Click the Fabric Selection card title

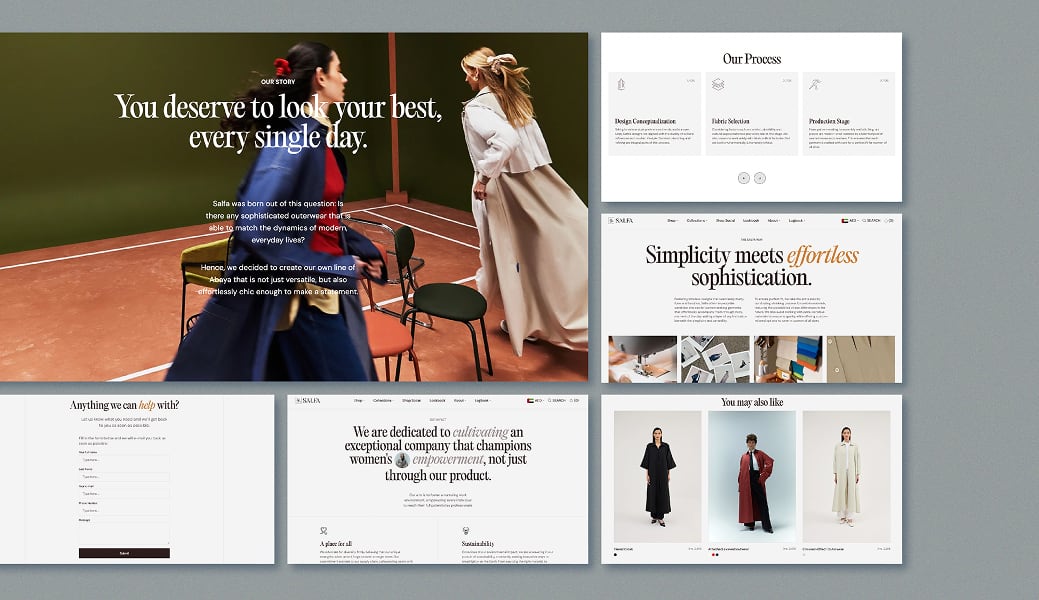point(730,121)
